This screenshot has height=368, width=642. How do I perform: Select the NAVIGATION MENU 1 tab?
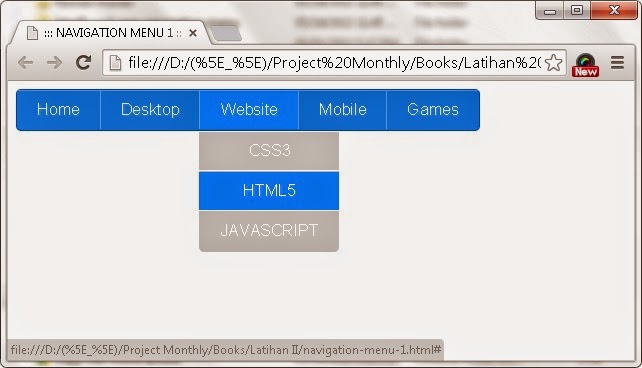(x=111, y=33)
